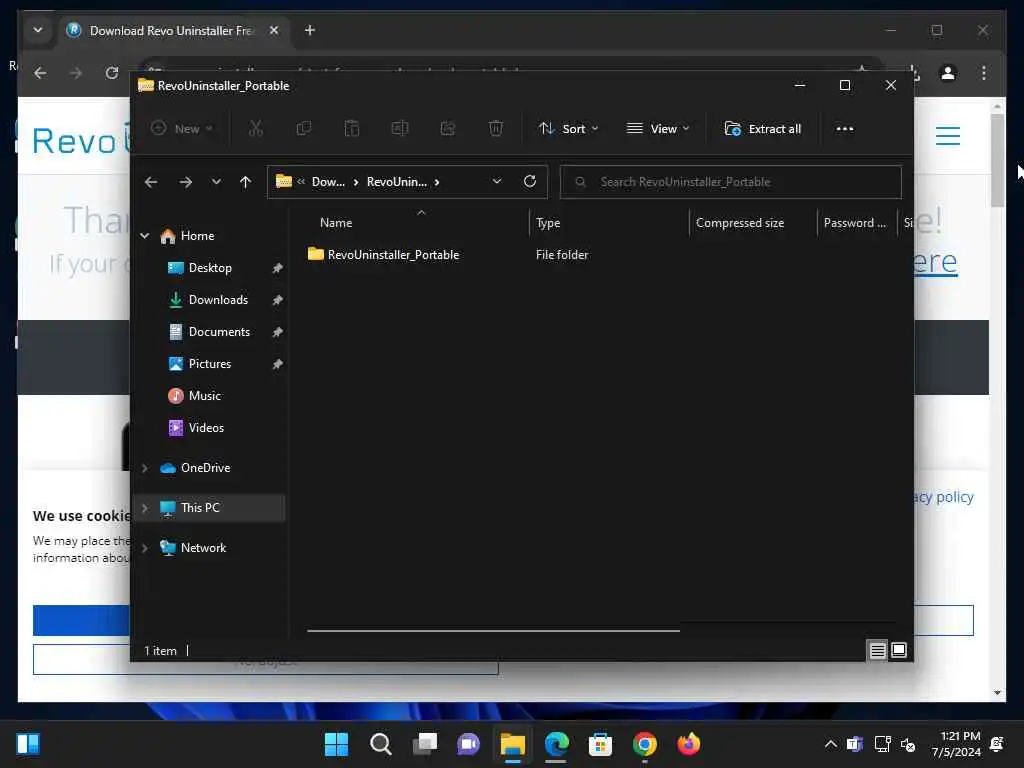This screenshot has width=1024, height=768.
Task: Click the Copy icon in Explorer toolbar
Action: 304,129
